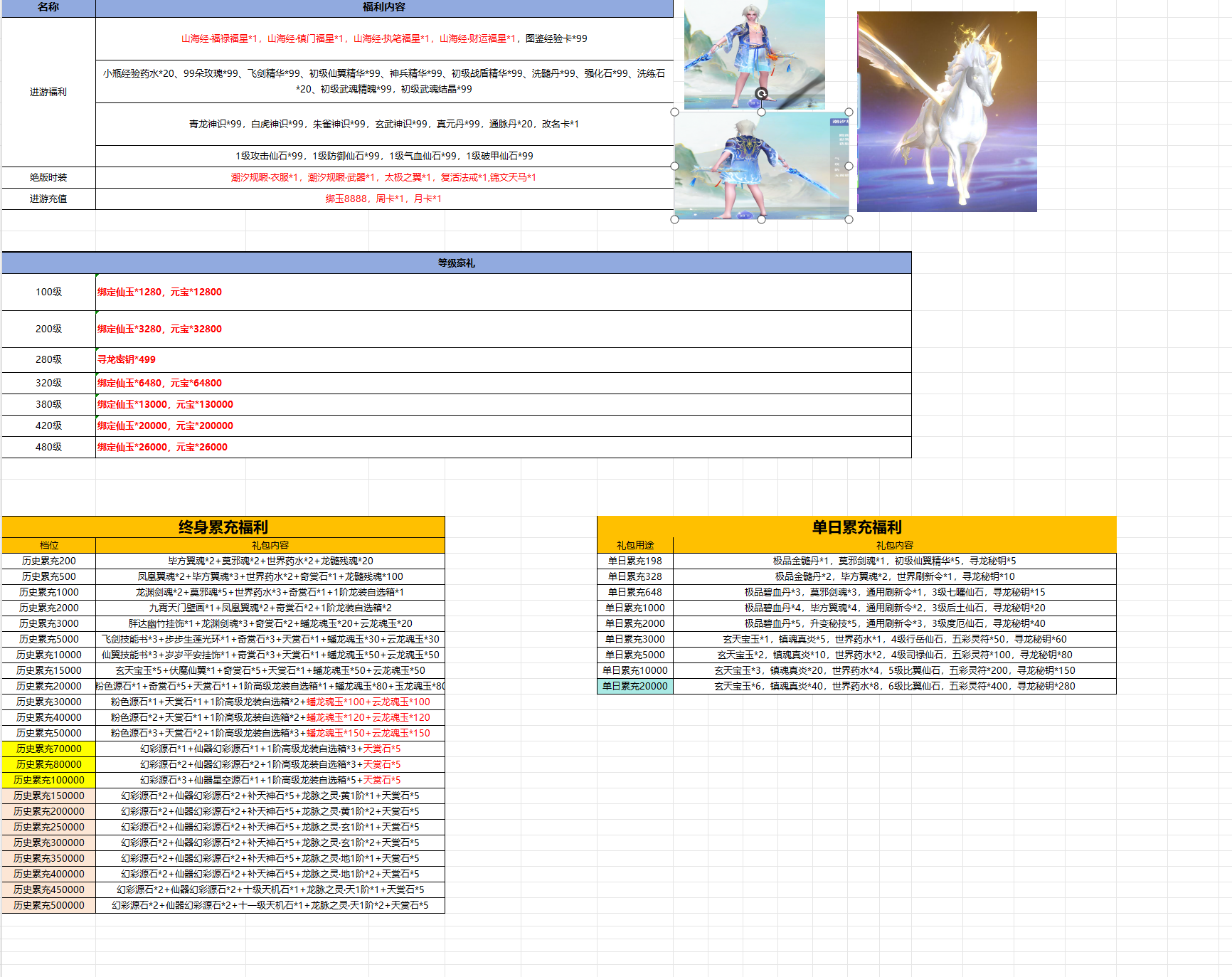Click the 绝版时装 row label
Screen dimensions: 1232x977
48,177
